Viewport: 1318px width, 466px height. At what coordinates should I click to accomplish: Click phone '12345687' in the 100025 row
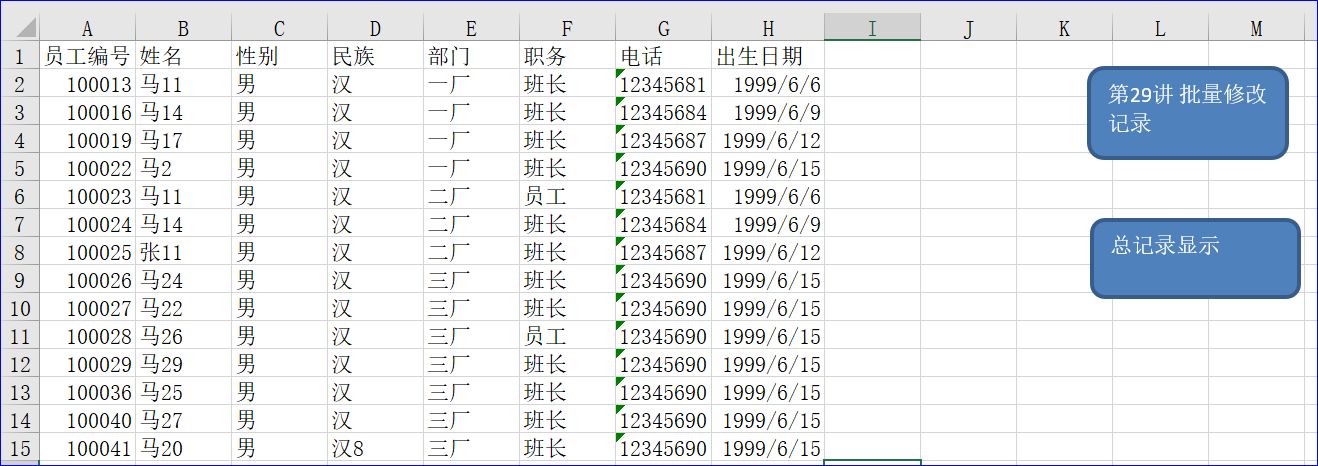(664, 252)
